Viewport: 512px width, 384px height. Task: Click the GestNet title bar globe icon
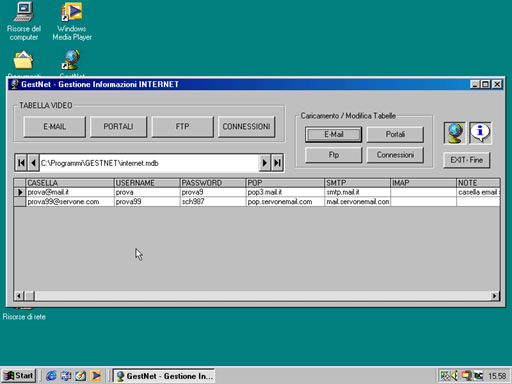tap(14, 84)
